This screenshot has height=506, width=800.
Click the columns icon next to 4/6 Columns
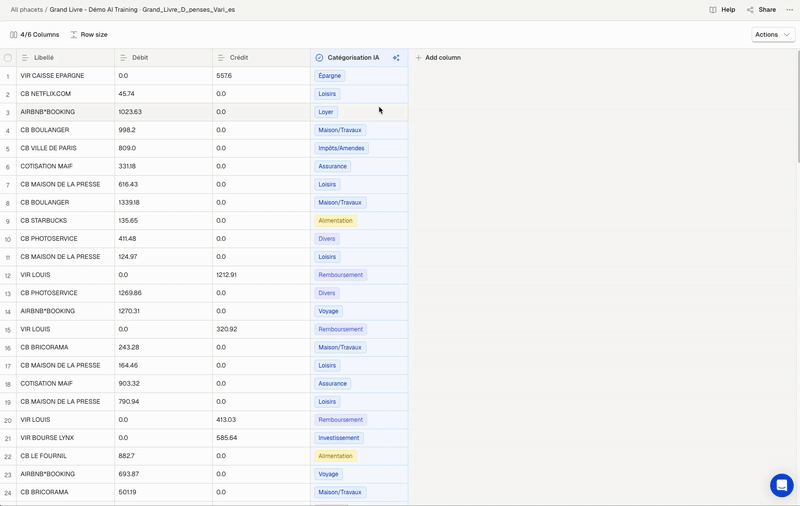pos(13,35)
